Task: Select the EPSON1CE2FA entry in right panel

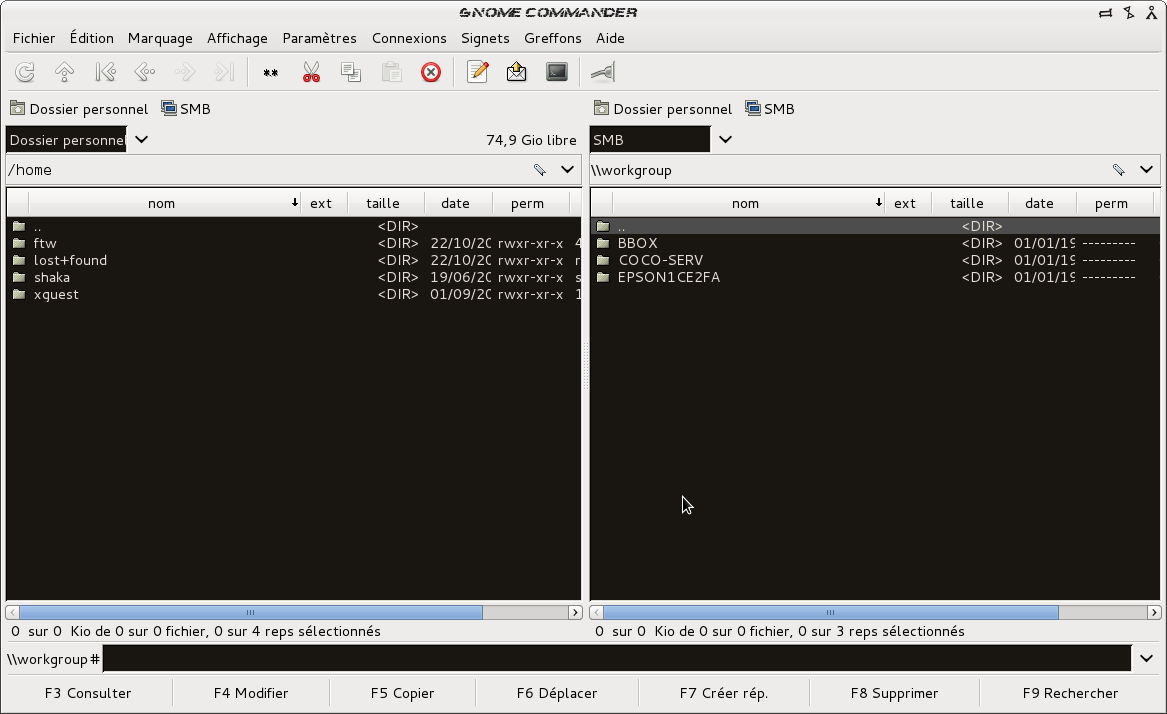Action: (x=875, y=278)
